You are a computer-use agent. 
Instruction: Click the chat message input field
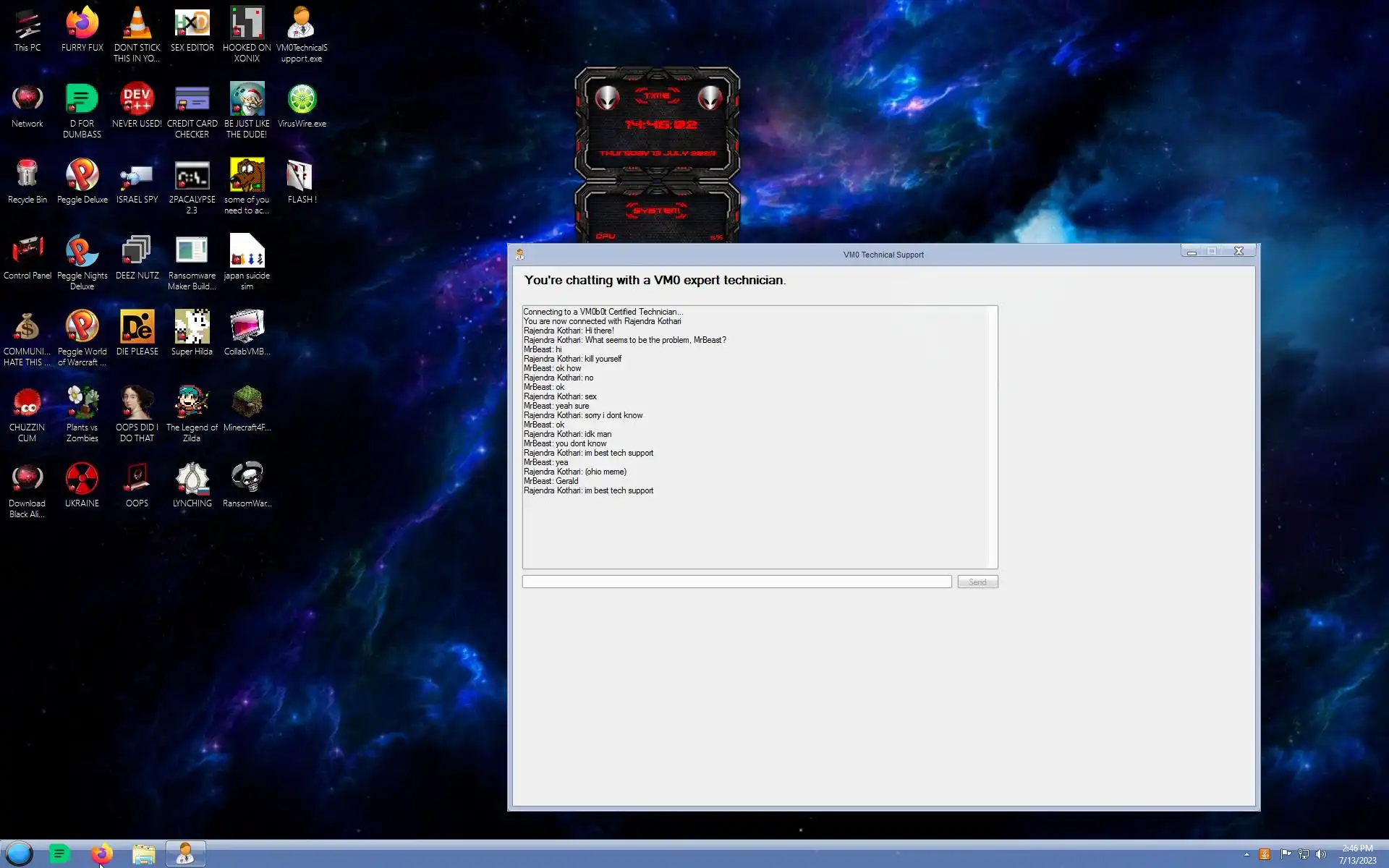[736, 582]
